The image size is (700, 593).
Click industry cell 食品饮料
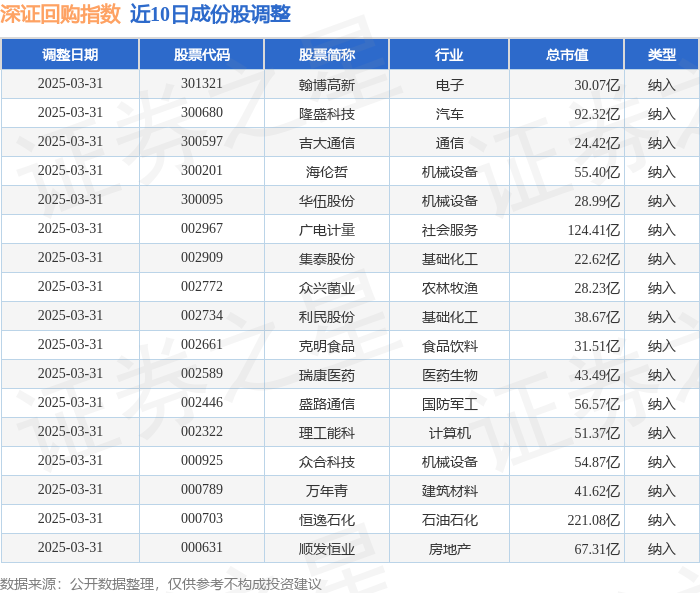coord(450,346)
